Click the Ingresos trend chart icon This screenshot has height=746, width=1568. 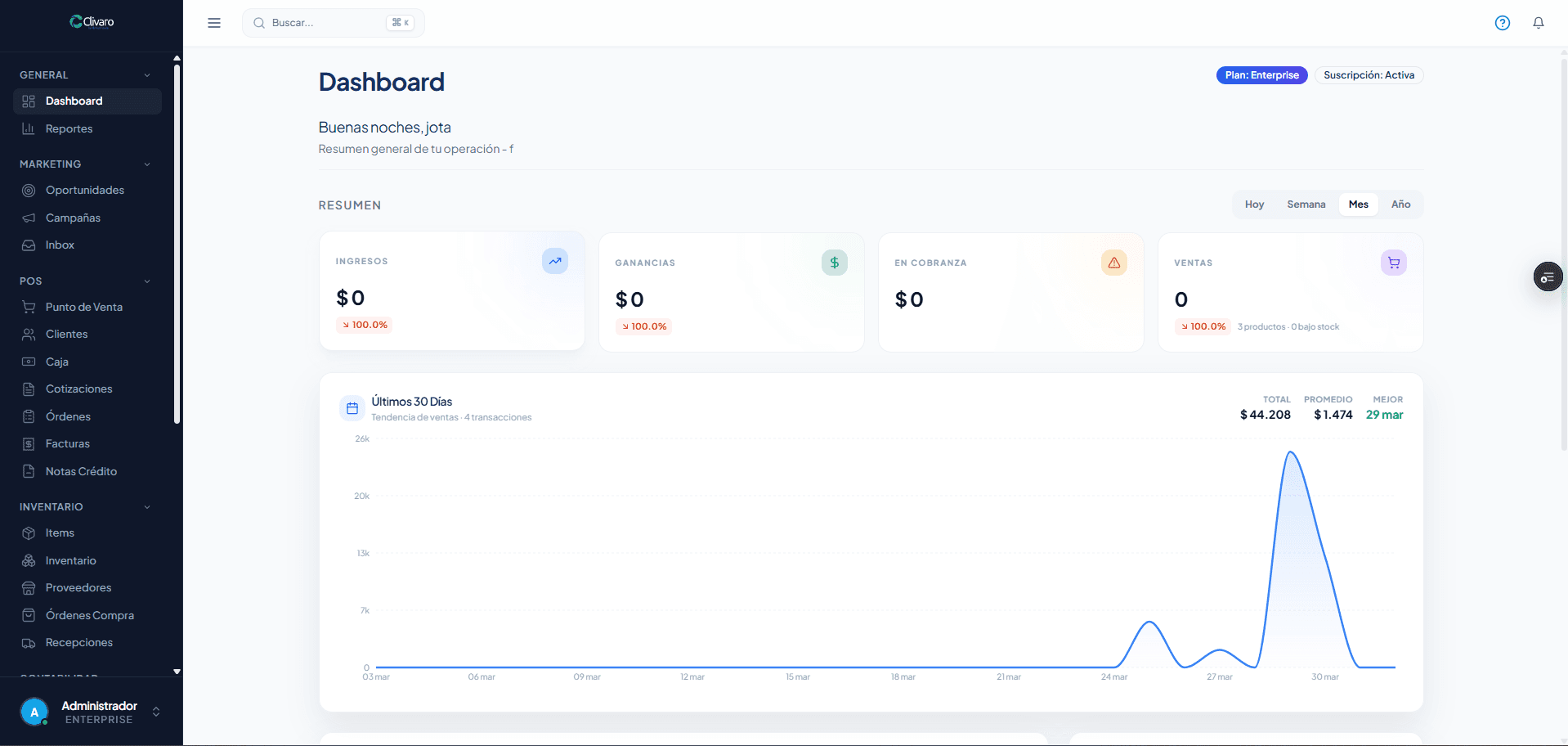coord(554,261)
